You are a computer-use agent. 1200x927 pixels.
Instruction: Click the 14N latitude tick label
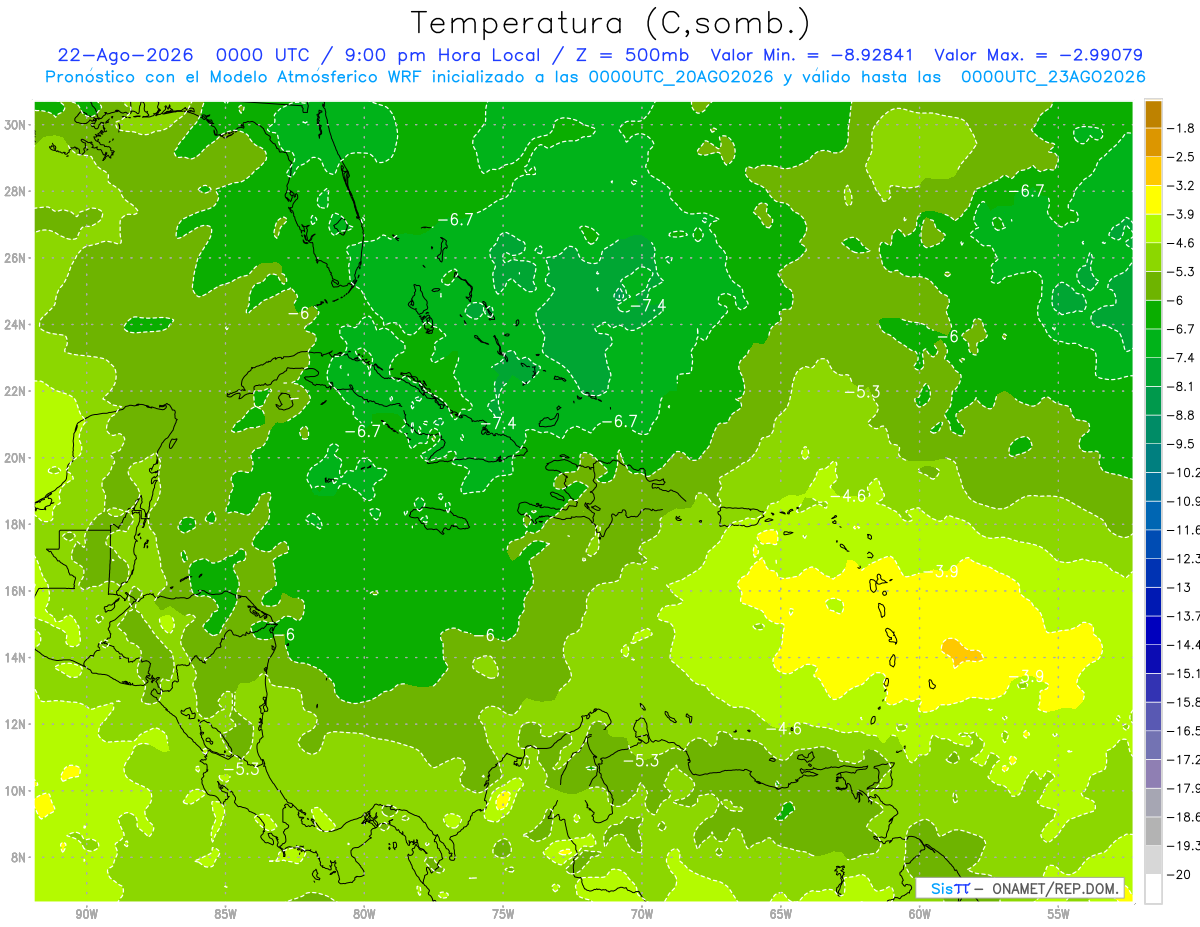pos(16,657)
